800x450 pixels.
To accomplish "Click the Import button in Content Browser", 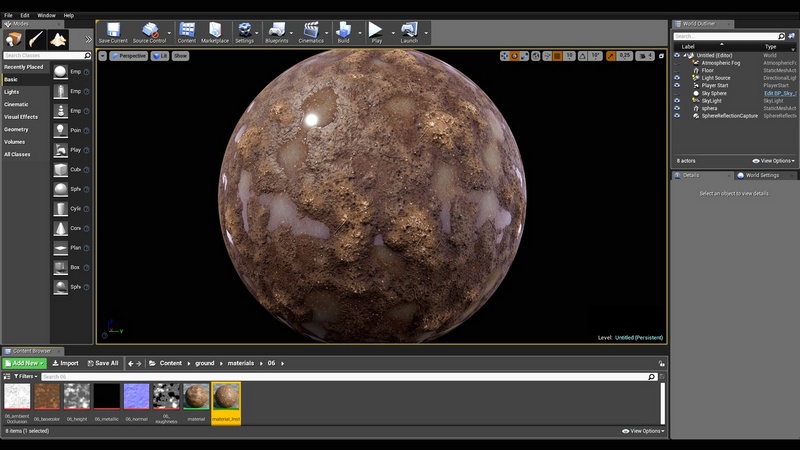I will (65, 363).
